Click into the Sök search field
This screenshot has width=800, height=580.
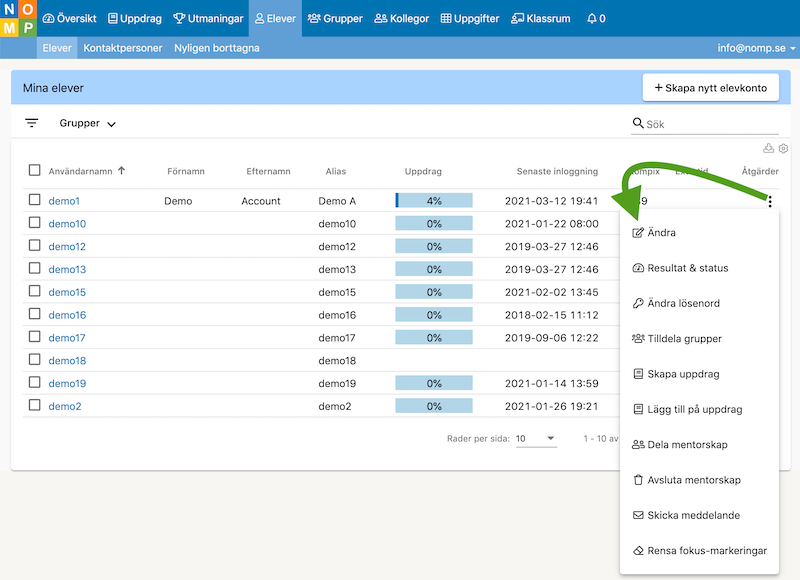710,124
